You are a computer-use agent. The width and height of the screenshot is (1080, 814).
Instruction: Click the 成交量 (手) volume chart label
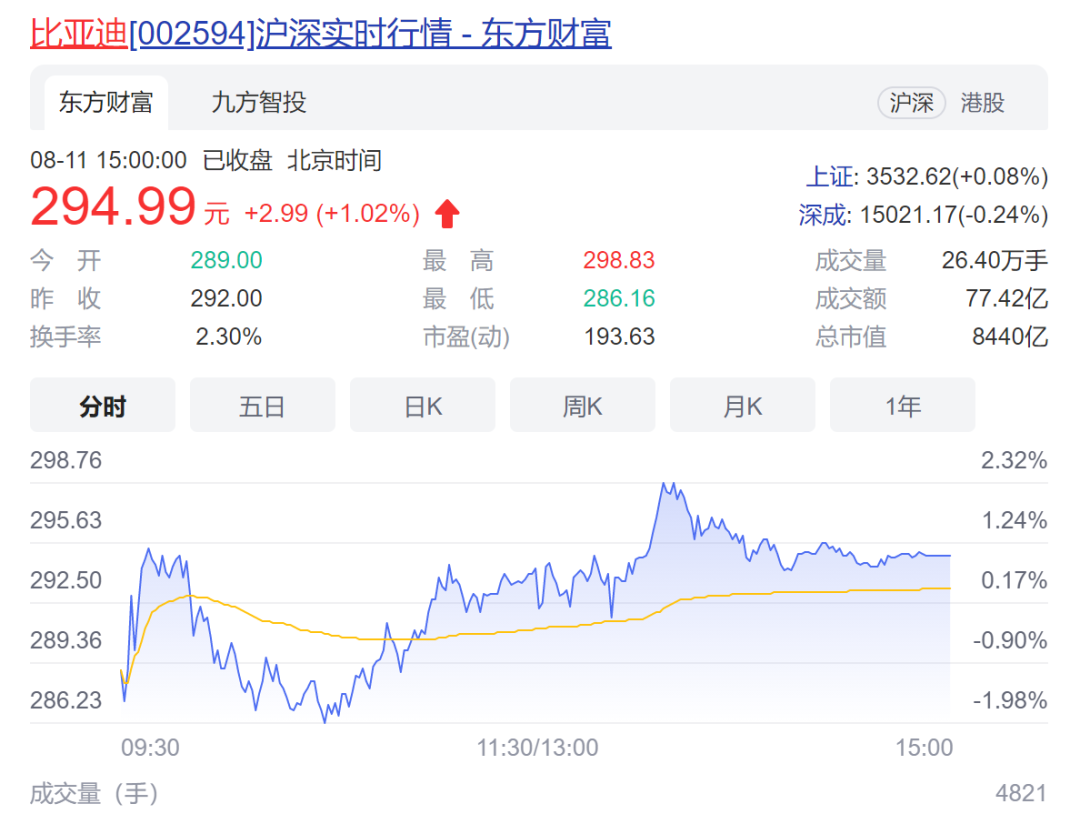coord(94,793)
